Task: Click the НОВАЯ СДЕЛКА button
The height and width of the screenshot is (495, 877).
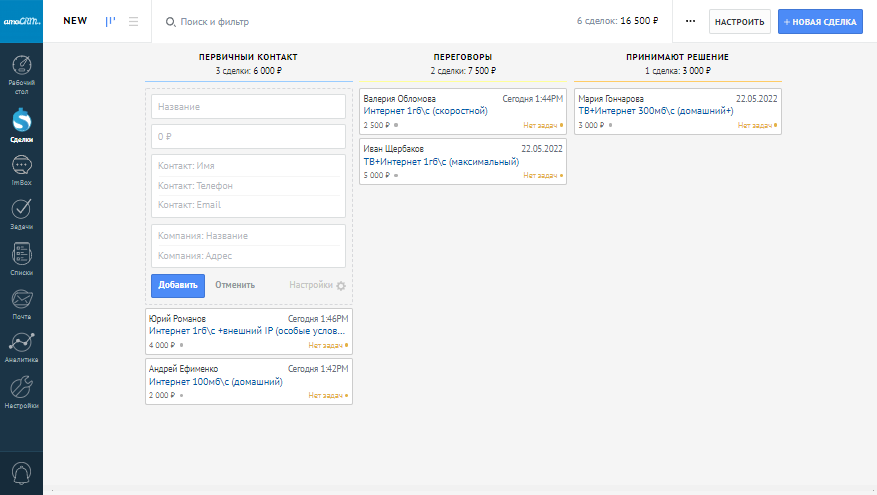Action: point(820,21)
